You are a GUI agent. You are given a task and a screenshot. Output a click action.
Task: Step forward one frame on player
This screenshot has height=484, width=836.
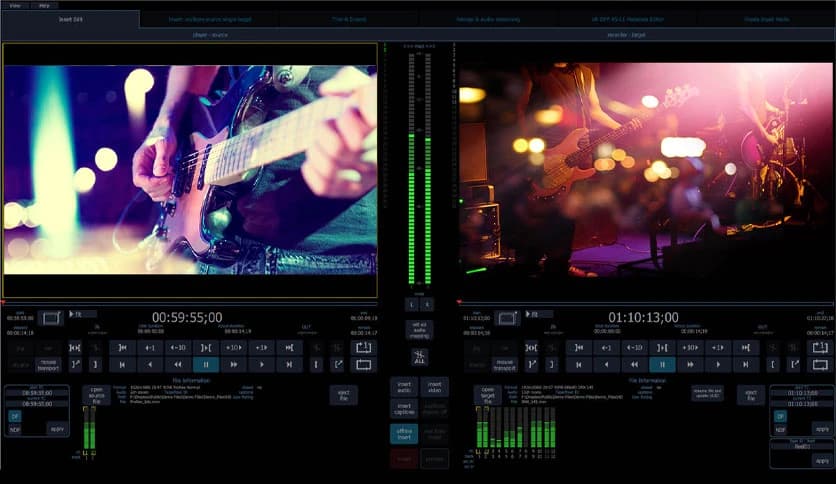261,348
